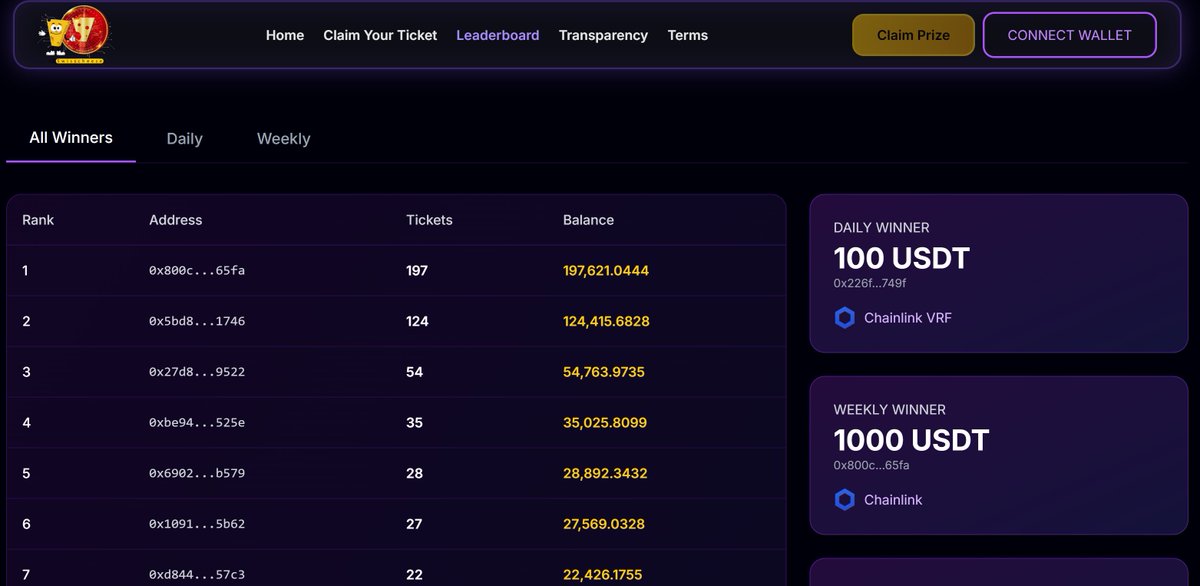The width and height of the screenshot is (1200, 586).
Task: Select the All Winners tab
Action: [71, 138]
